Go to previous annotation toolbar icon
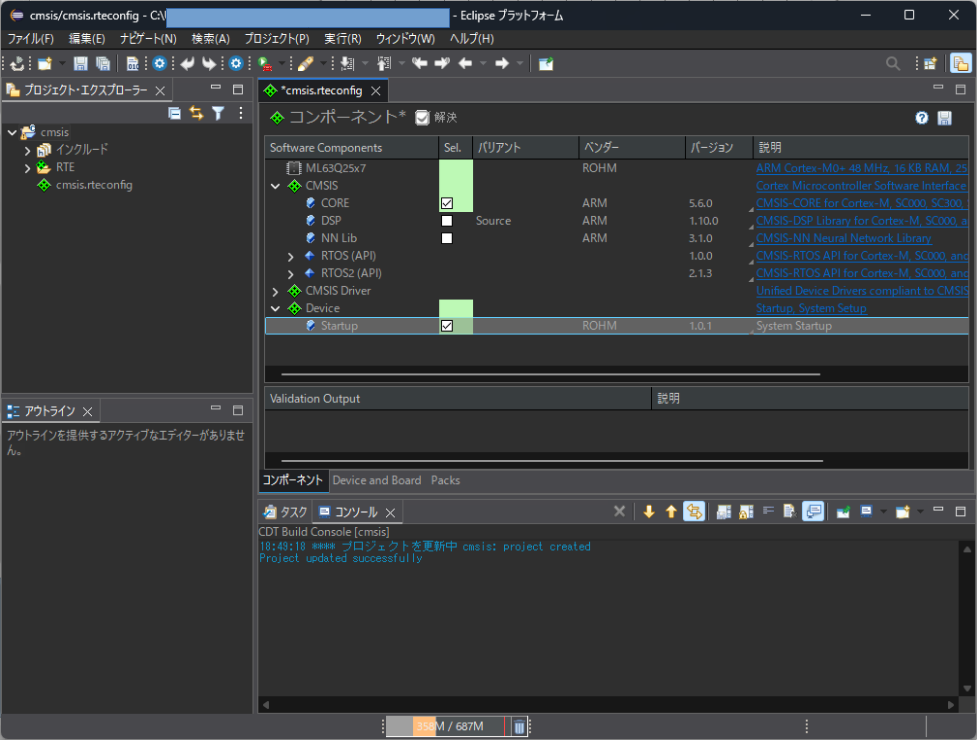This screenshot has height=740, width=977. coord(384,64)
